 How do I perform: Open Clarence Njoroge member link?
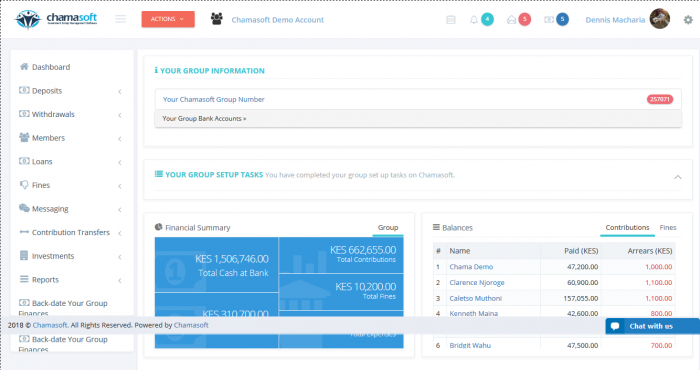pyautogui.click(x=477, y=282)
